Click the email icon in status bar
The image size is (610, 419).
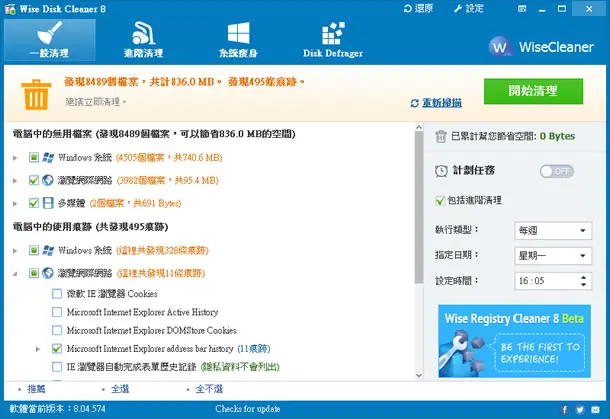pos(595,409)
